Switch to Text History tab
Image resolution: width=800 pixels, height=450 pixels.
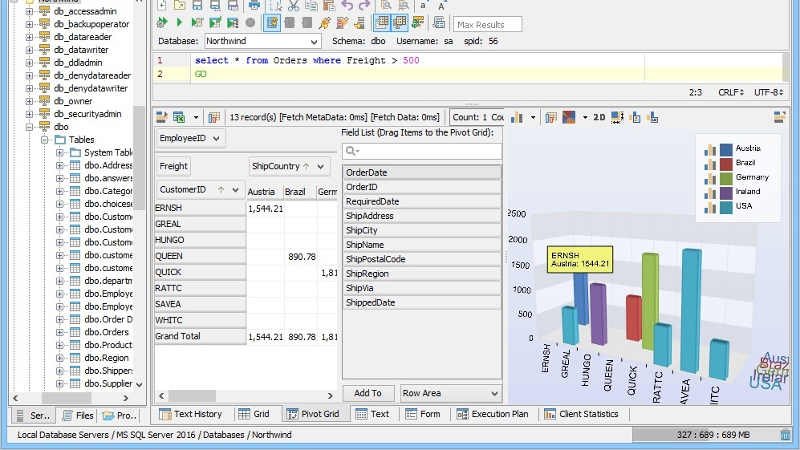190,414
